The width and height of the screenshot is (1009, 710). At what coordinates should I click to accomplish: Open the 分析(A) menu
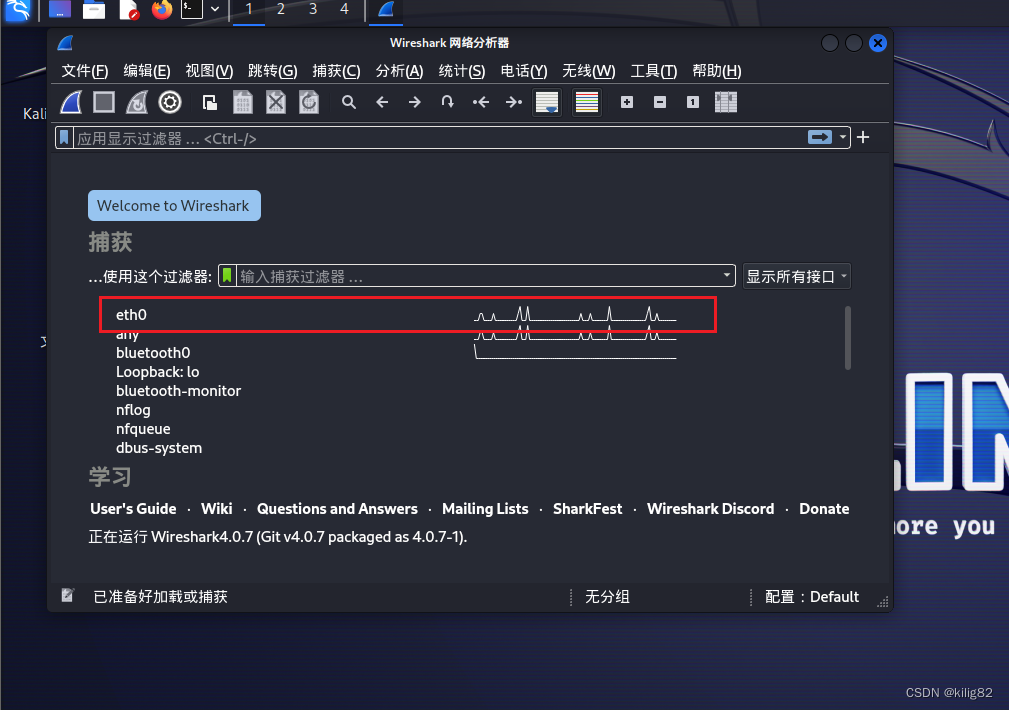(400, 71)
